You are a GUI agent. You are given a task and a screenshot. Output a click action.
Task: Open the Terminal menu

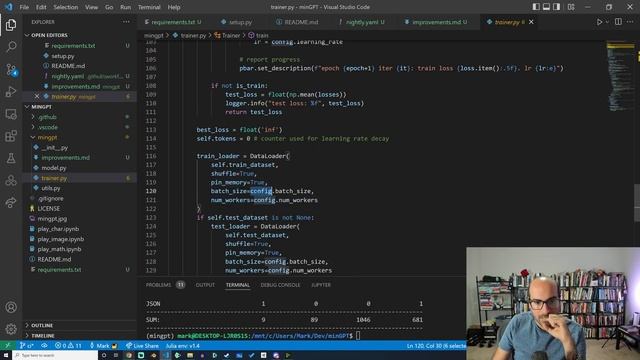[149, 7]
